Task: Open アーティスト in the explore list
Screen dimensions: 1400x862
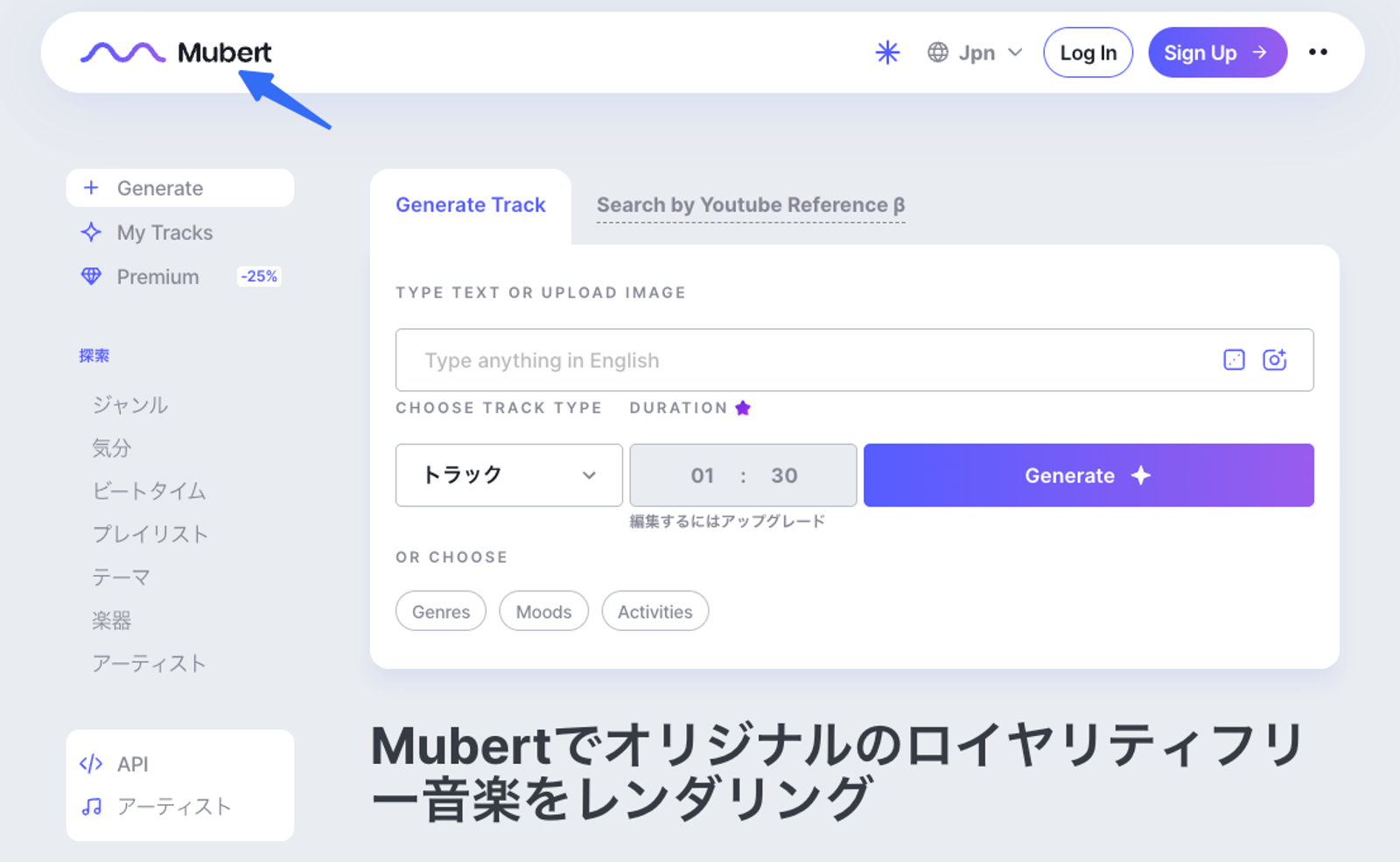Action: coord(150,663)
